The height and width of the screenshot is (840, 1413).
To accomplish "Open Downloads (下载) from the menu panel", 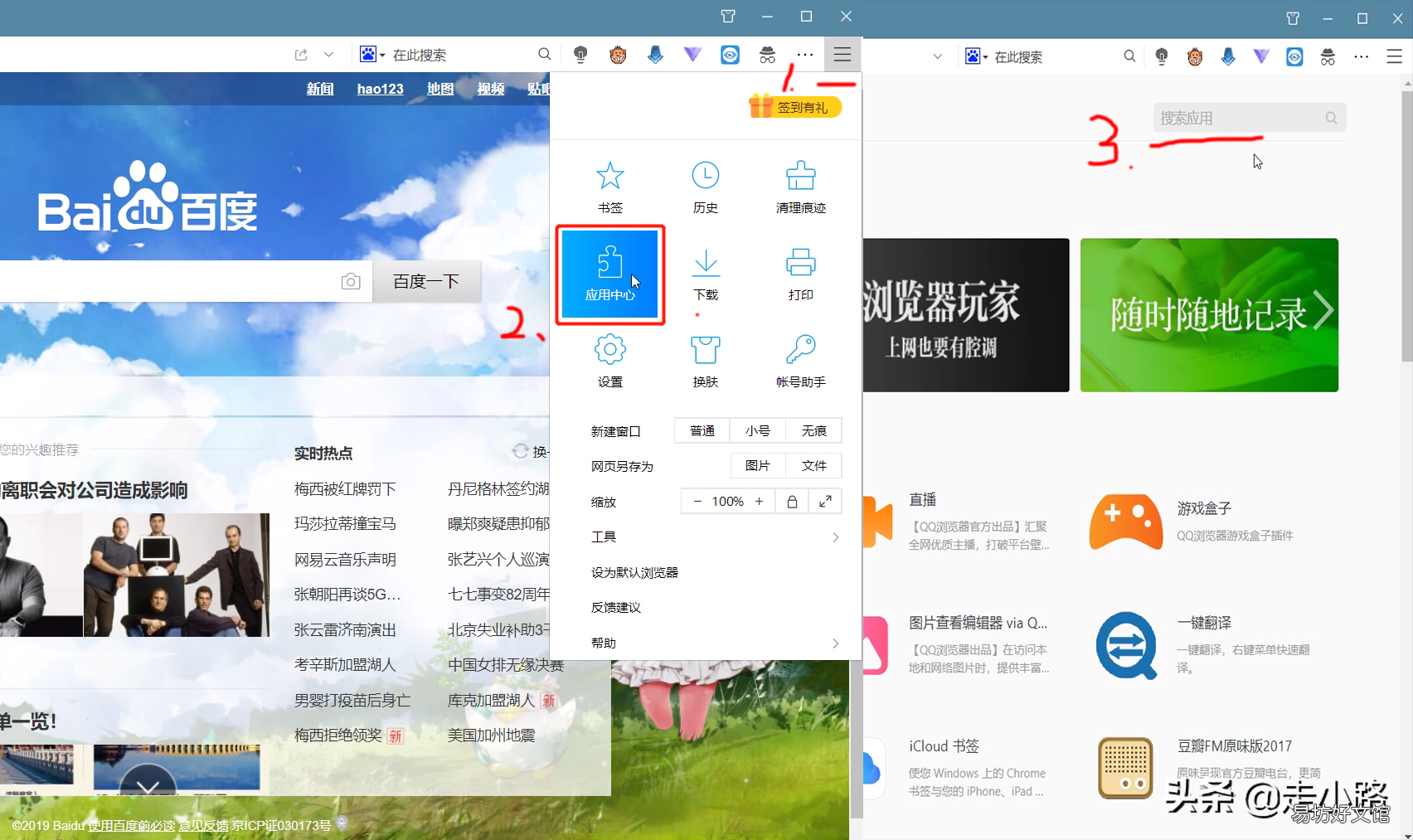I will pyautogui.click(x=706, y=274).
